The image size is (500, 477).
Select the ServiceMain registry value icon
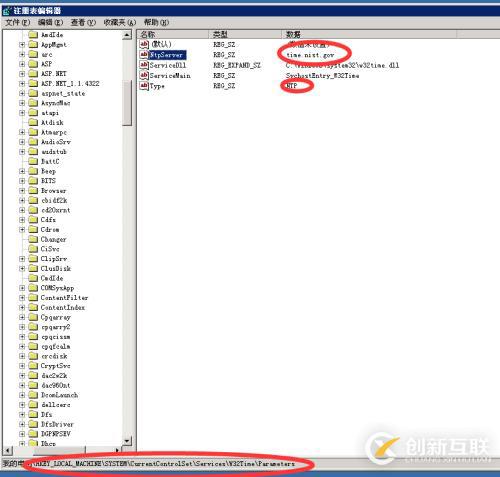(x=144, y=75)
